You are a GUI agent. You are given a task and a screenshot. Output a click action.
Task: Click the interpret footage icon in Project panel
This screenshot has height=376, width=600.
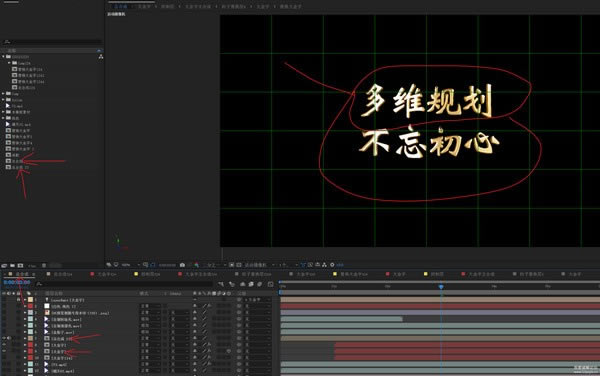coord(4,265)
